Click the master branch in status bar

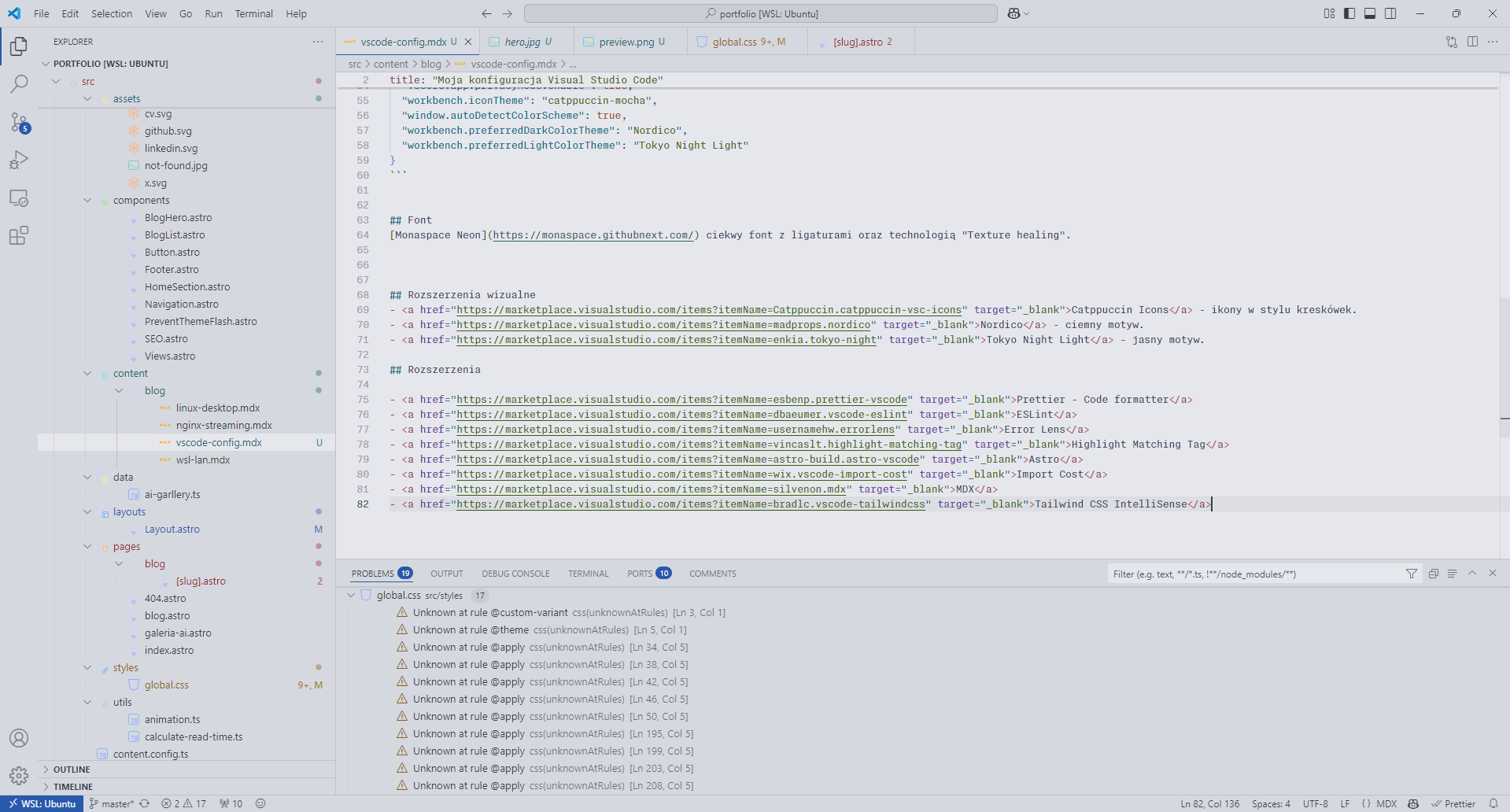click(112, 803)
